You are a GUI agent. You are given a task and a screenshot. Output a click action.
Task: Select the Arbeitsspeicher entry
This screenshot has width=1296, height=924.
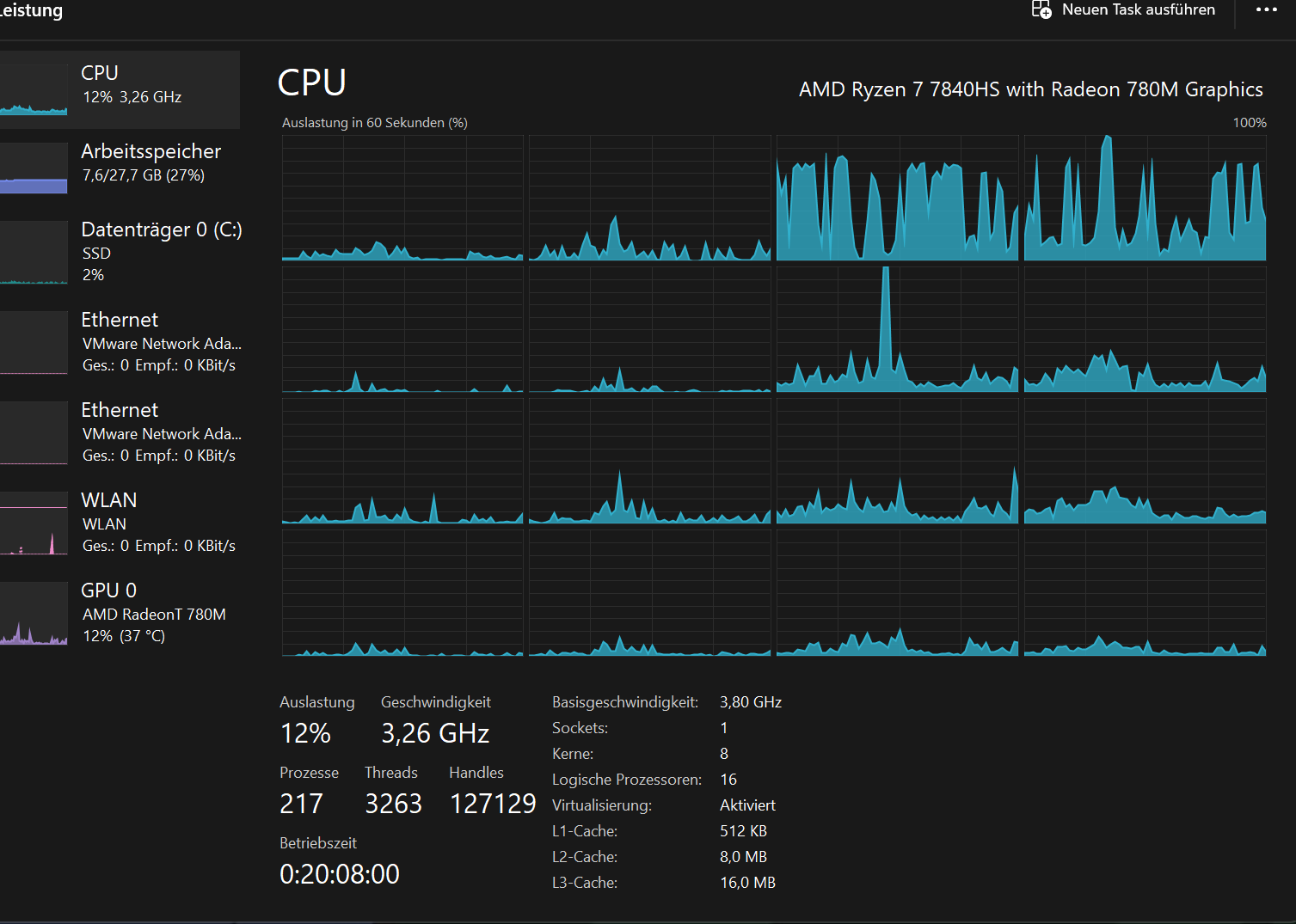click(x=120, y=168)
